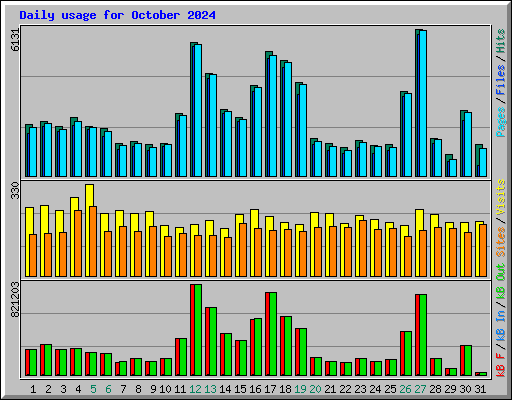The height and width of the screenshot is (400, 512).
Task: Click day 12 on the x-axis
Action: coord(195,389)
